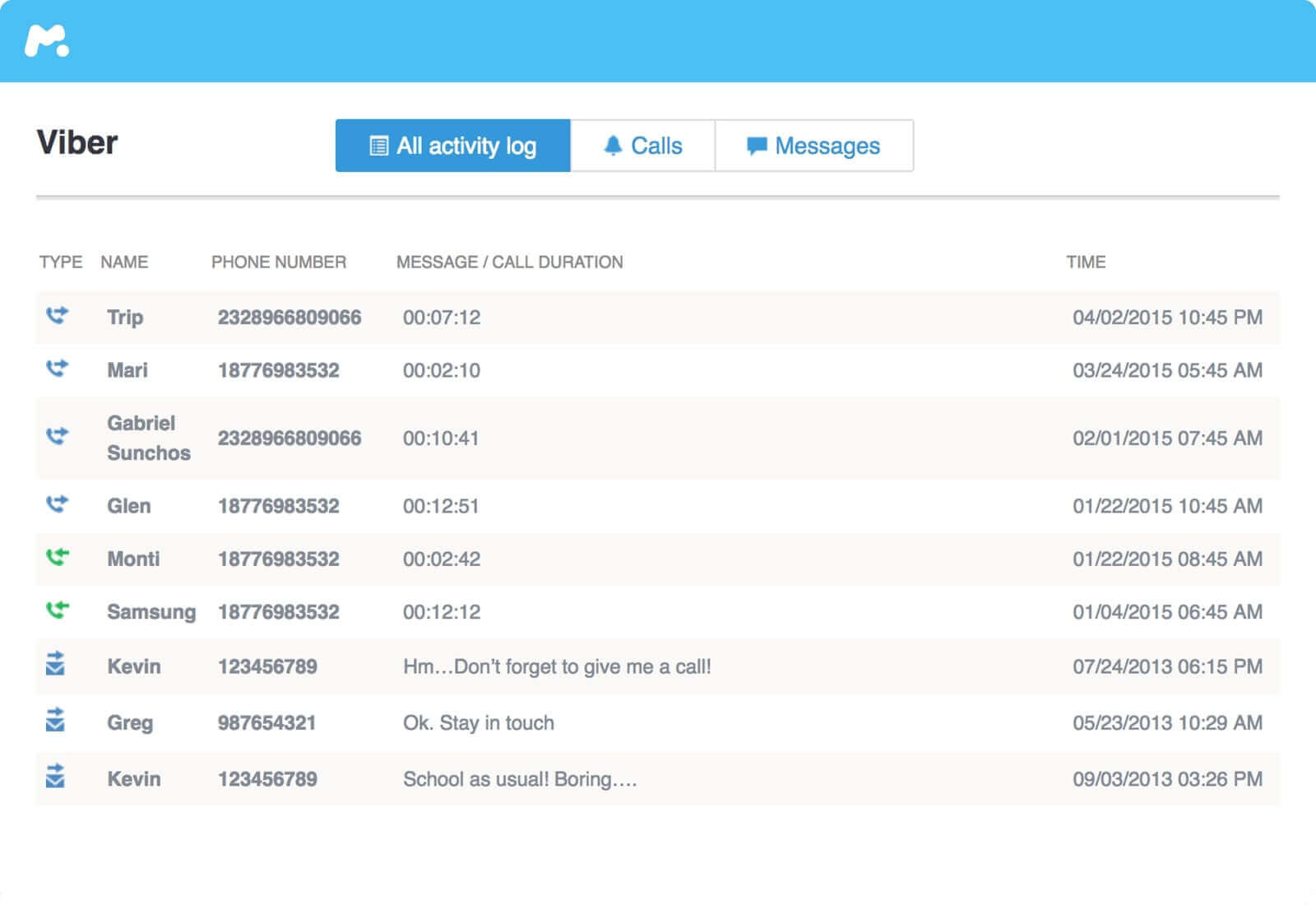The image size is (1316, 905).
Task: Switch to the Messages tab
Action: coord(814,146)
